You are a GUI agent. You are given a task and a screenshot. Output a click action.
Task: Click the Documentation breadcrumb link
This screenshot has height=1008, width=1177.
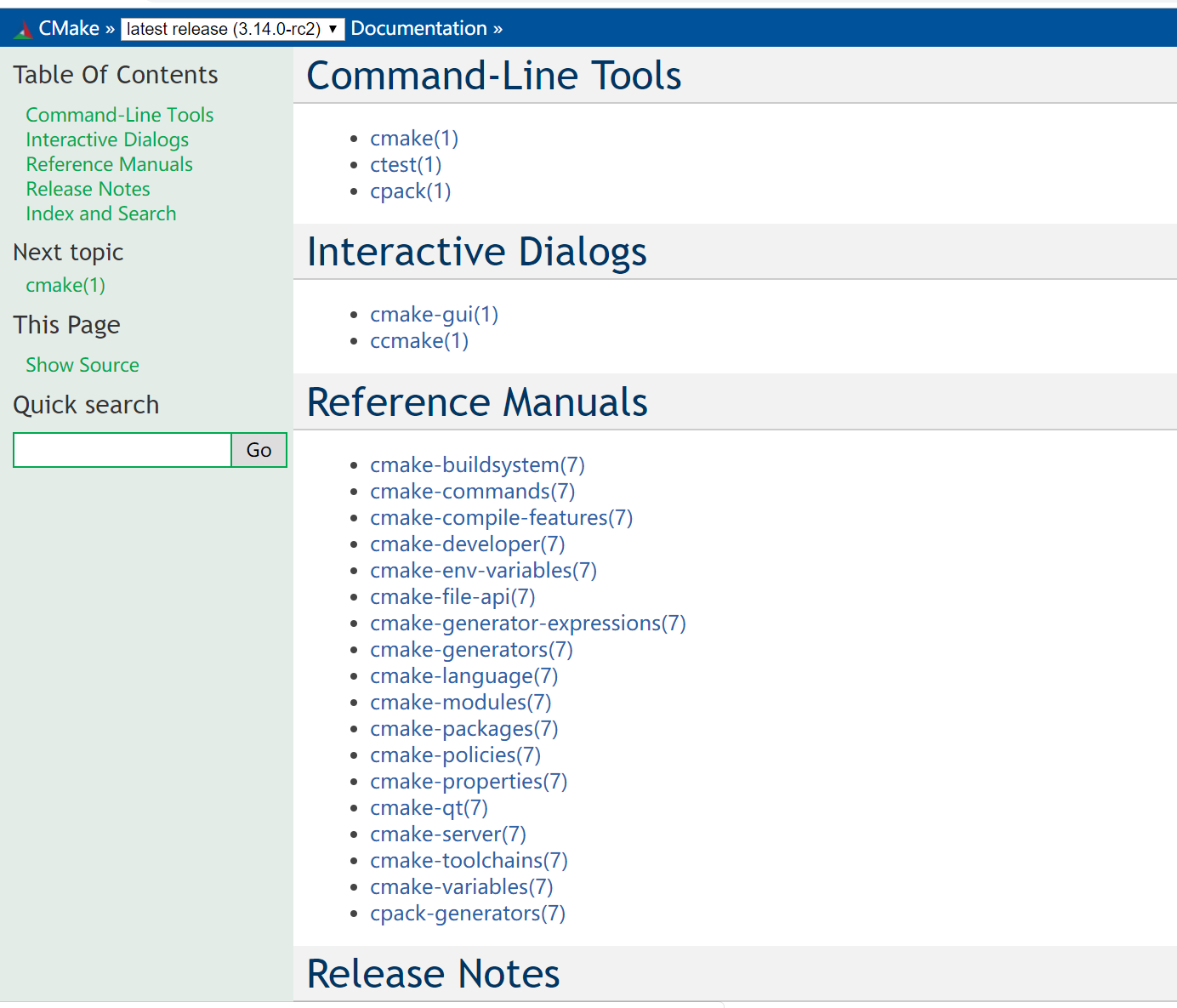coord(418,29)
